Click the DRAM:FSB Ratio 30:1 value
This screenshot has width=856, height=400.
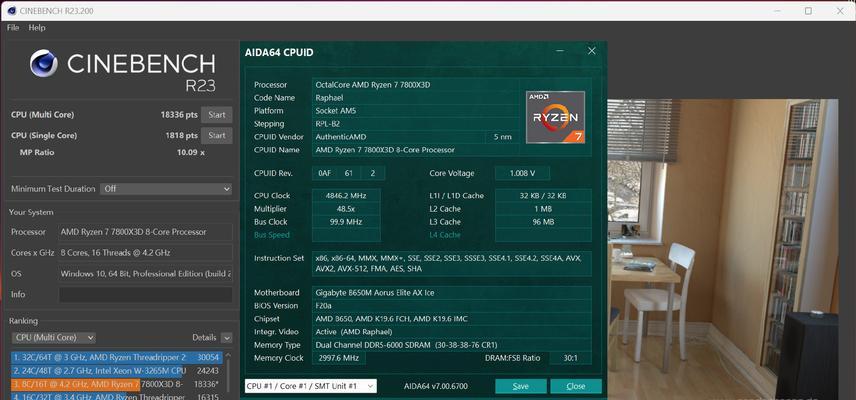[570, 359]
